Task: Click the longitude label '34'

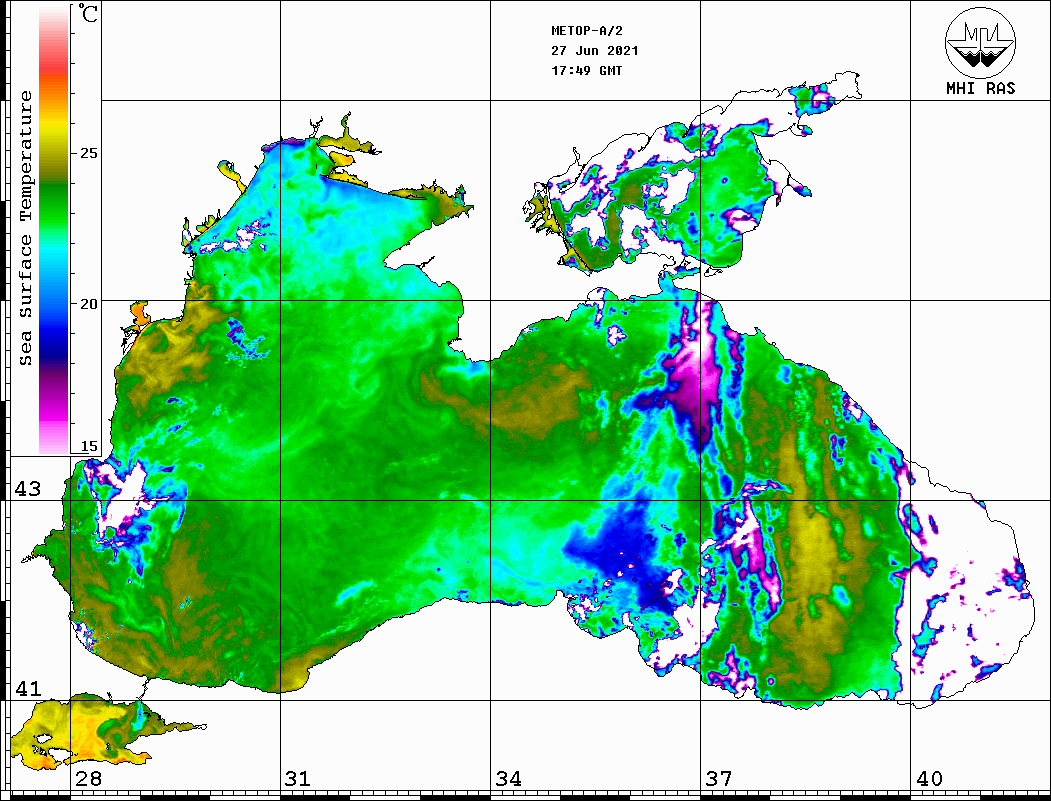Action: click(509, 778)
